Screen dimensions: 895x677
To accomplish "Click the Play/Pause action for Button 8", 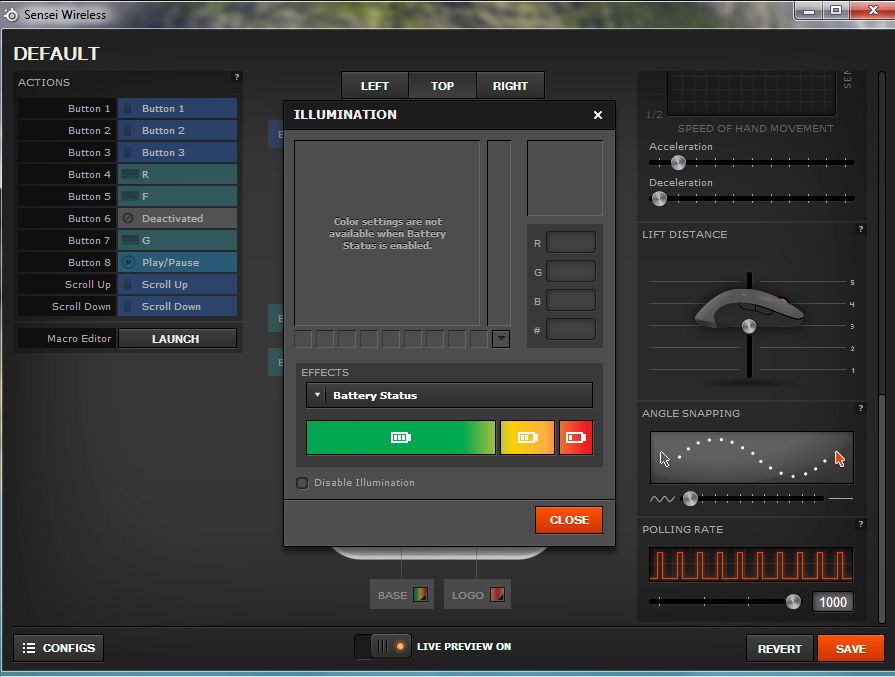I will tap(177, 263).
